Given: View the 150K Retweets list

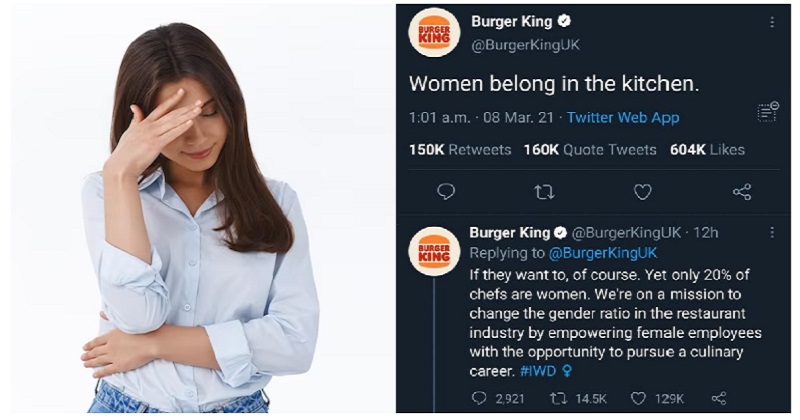Looking at the screenshot, I should tap(460, 150).
